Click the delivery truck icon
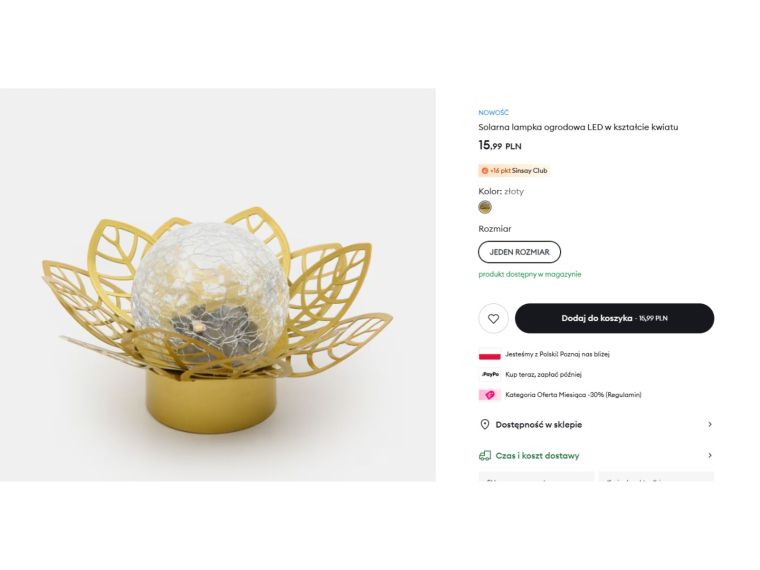The image size is (760, 570). [485, 455]
